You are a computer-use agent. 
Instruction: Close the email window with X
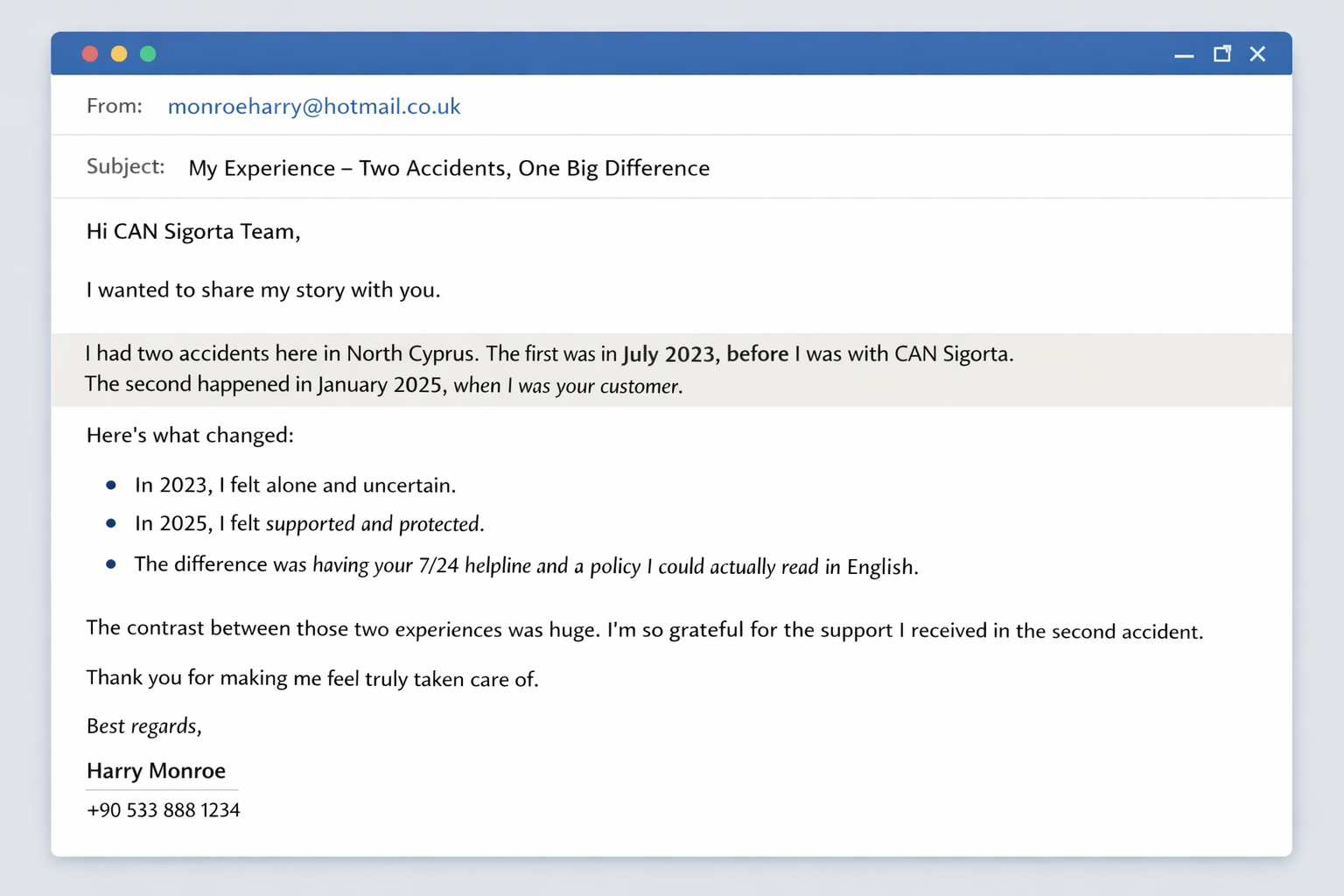point(1257,54)
